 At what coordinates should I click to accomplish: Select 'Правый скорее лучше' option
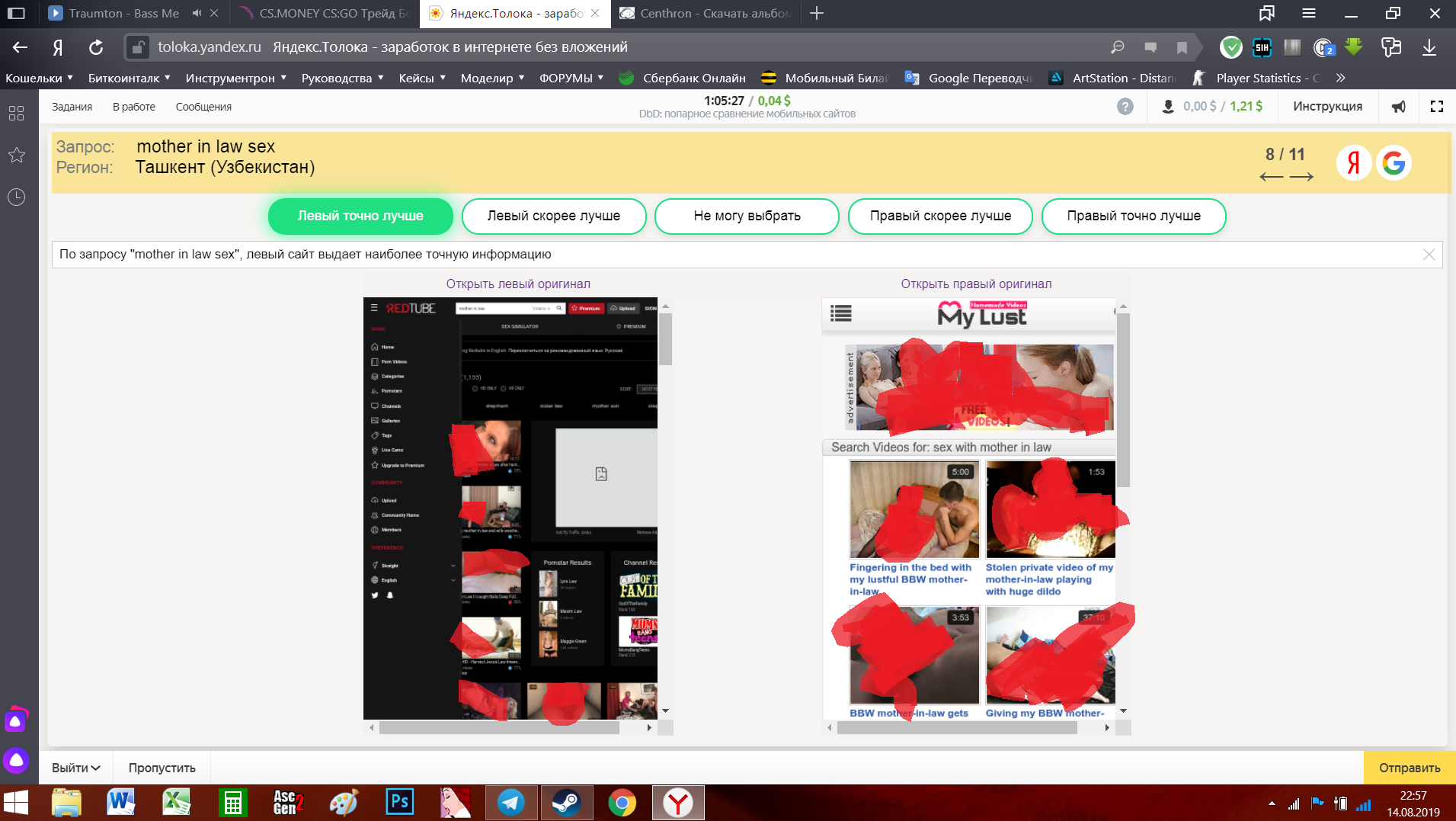click(940, 216)
